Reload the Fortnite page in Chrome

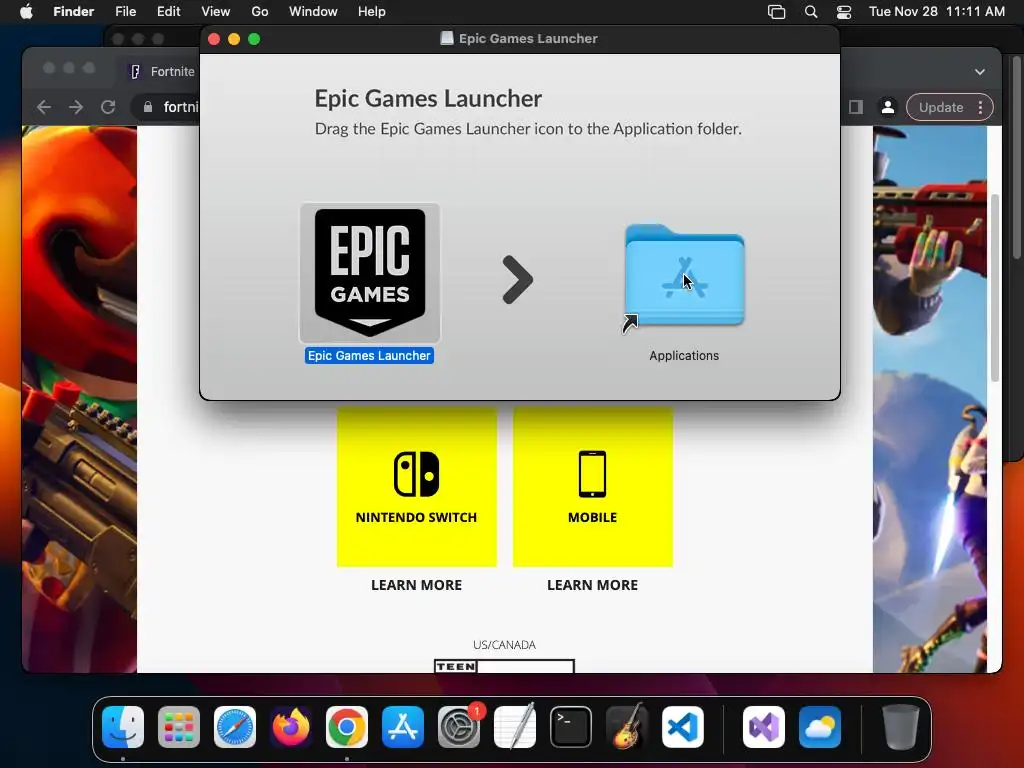tap(108, 107)
